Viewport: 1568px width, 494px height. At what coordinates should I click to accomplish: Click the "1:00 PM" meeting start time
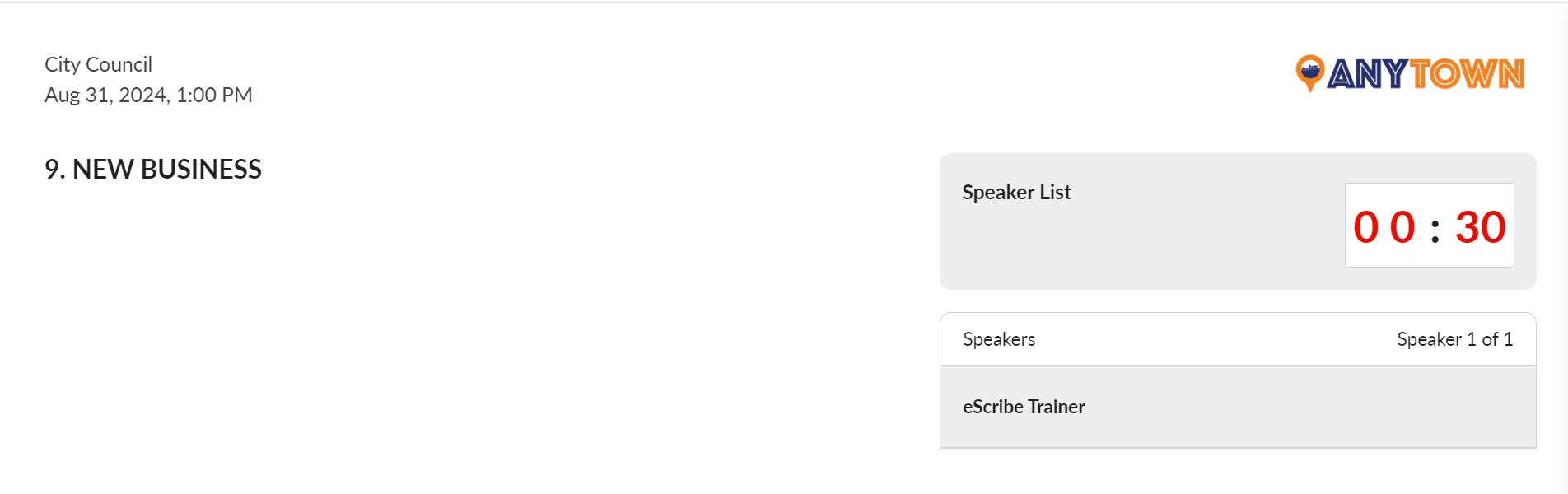point(214,95)
